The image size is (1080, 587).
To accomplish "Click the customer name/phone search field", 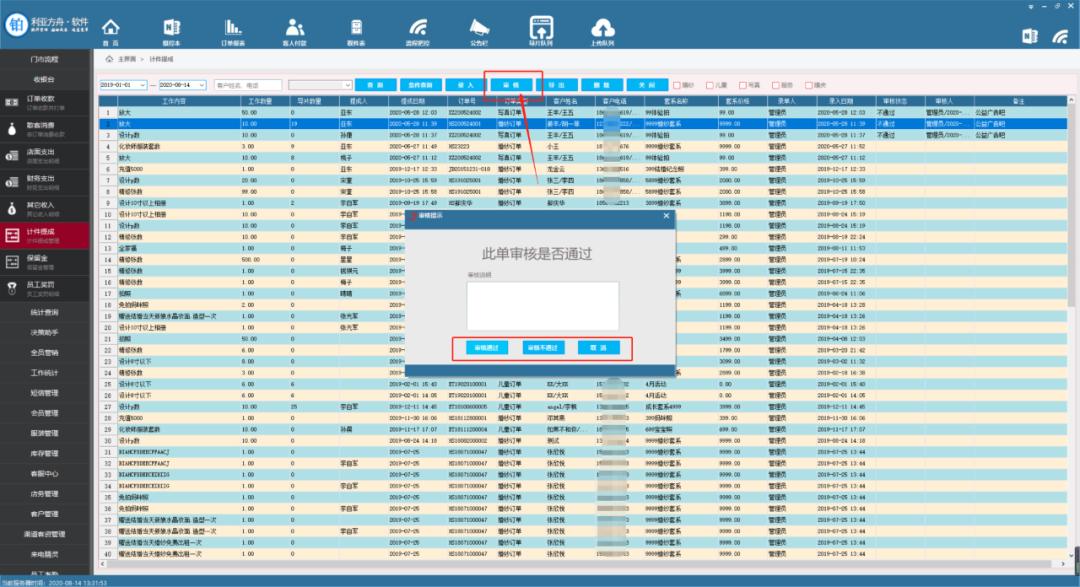I will (x=248, y=85).
